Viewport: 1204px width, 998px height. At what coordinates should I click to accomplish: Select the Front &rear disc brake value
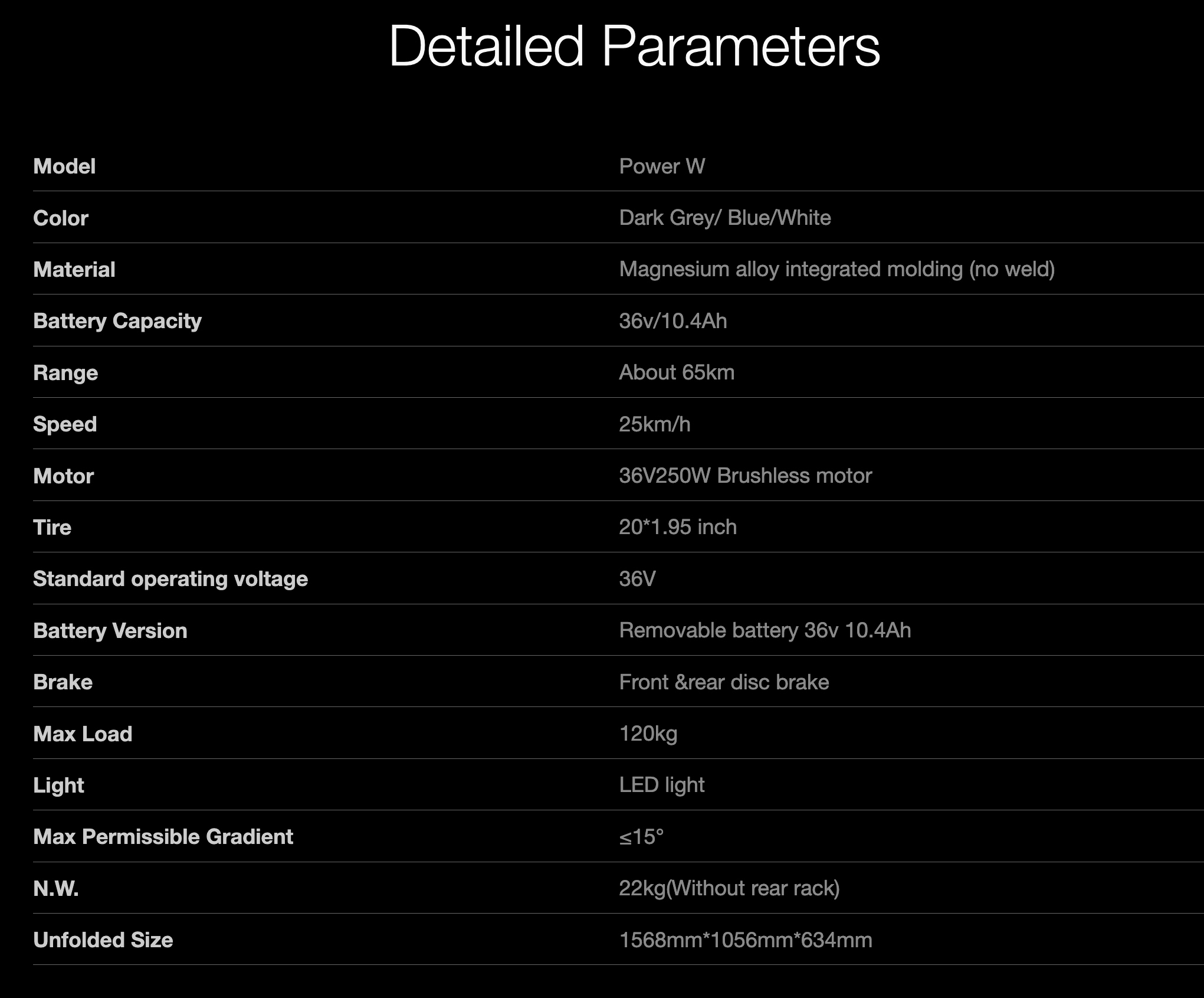724,682
